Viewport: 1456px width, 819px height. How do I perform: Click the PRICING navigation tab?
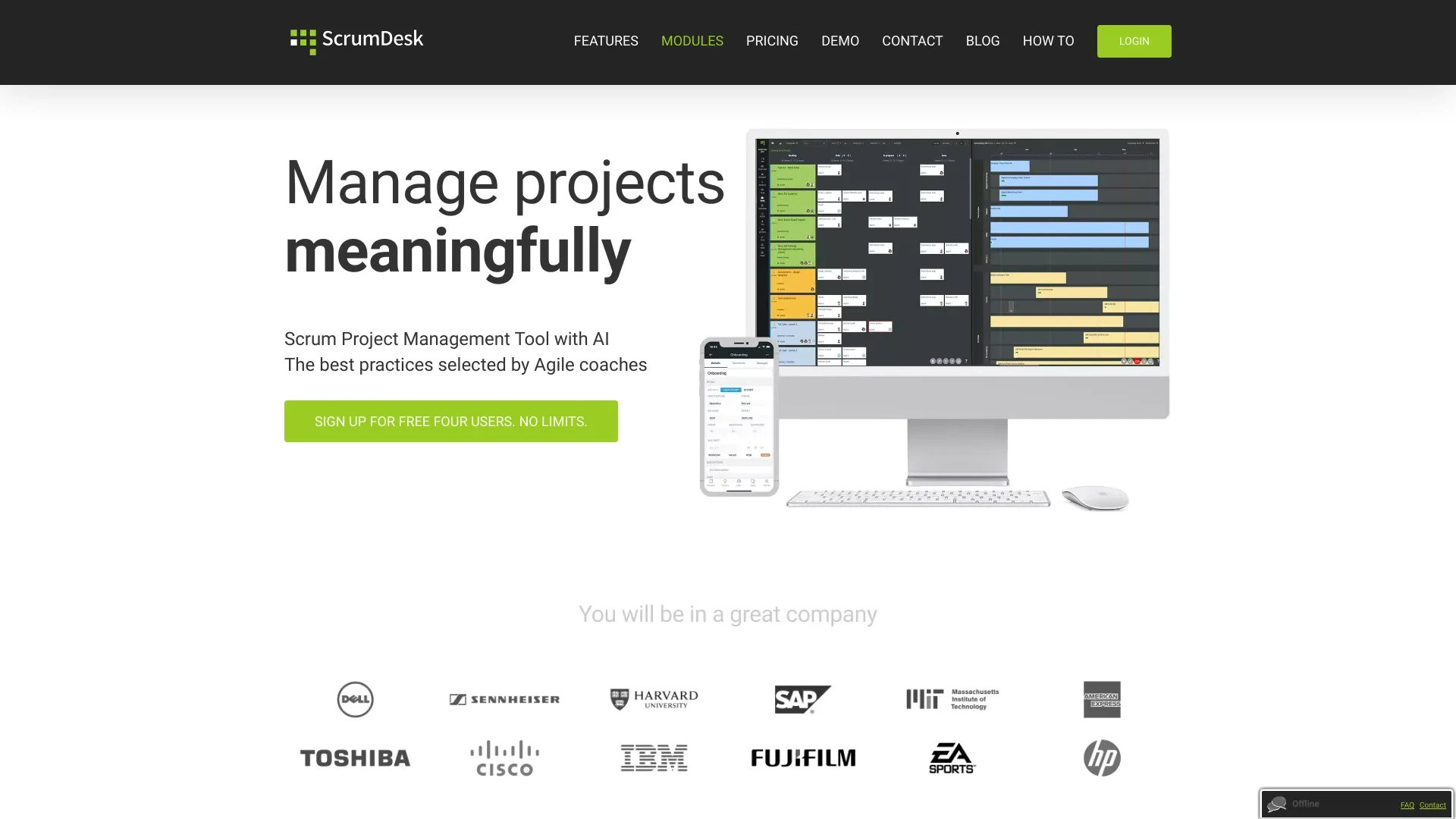pyautogui.click(x=771, y=41)
